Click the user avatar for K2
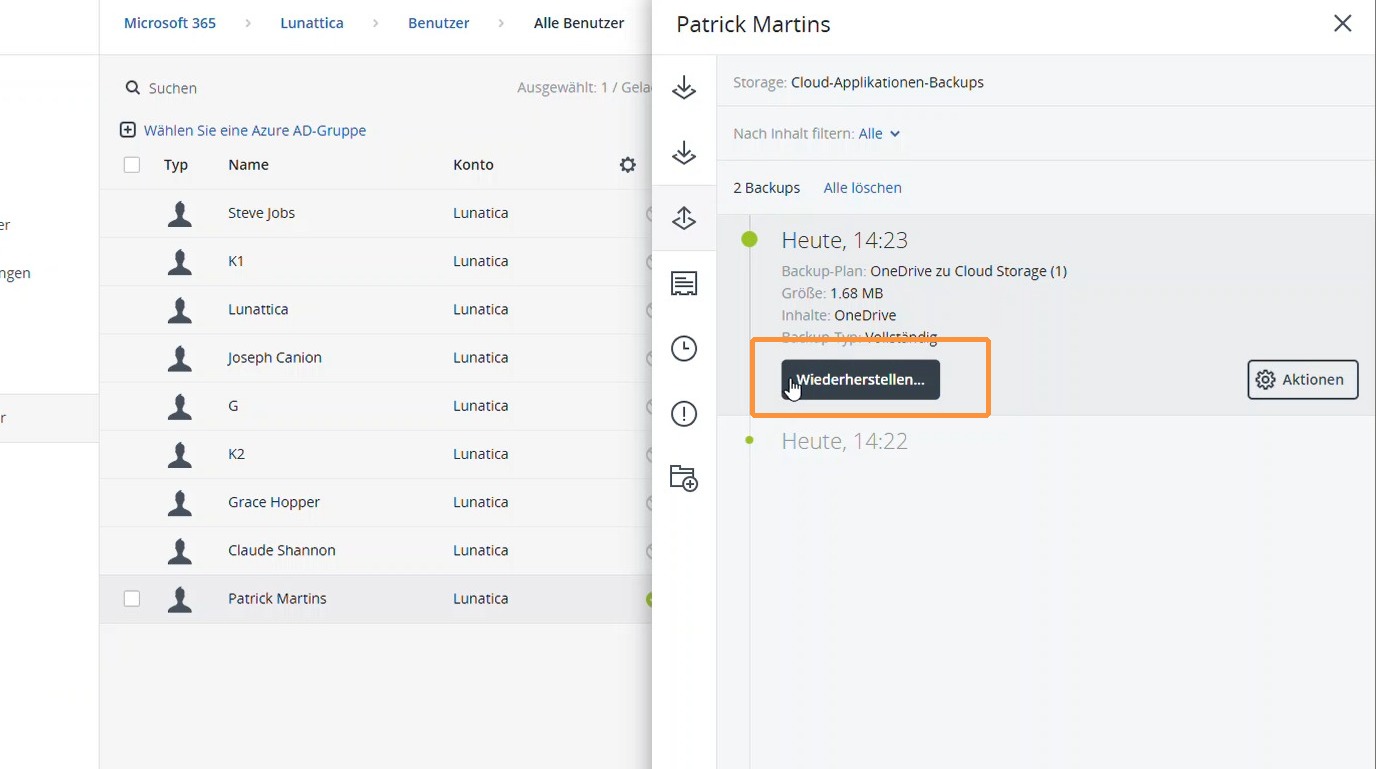This screenshot has width=1376, height=769. tap(180, 454)
